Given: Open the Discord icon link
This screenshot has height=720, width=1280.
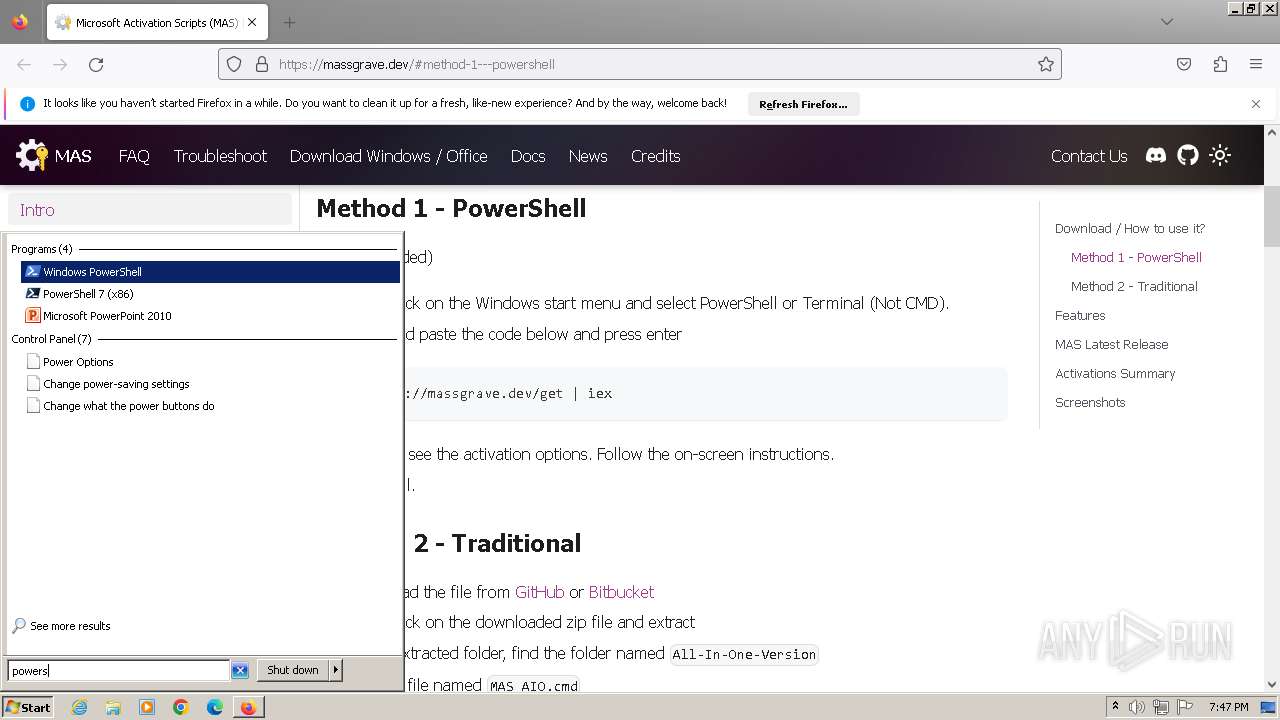Looking at the screenshot, I should coord(1156,155).
